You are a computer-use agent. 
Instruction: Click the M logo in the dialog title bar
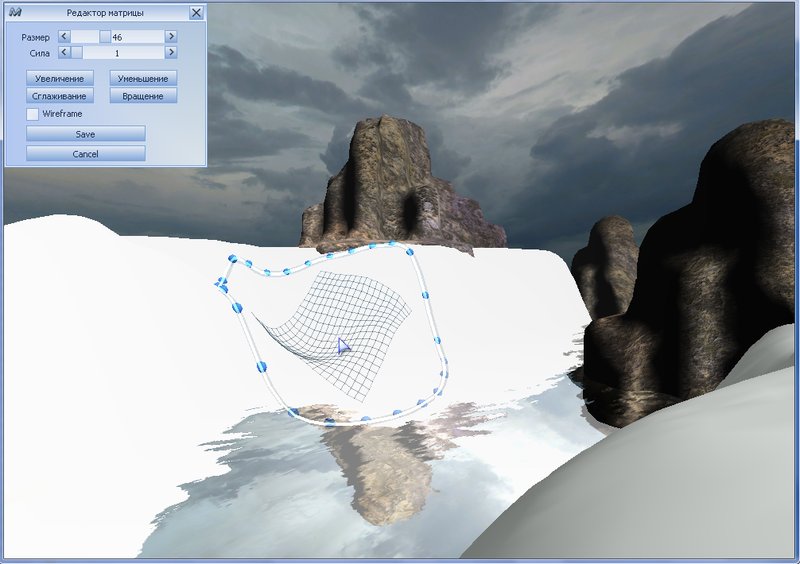point(15,13)
